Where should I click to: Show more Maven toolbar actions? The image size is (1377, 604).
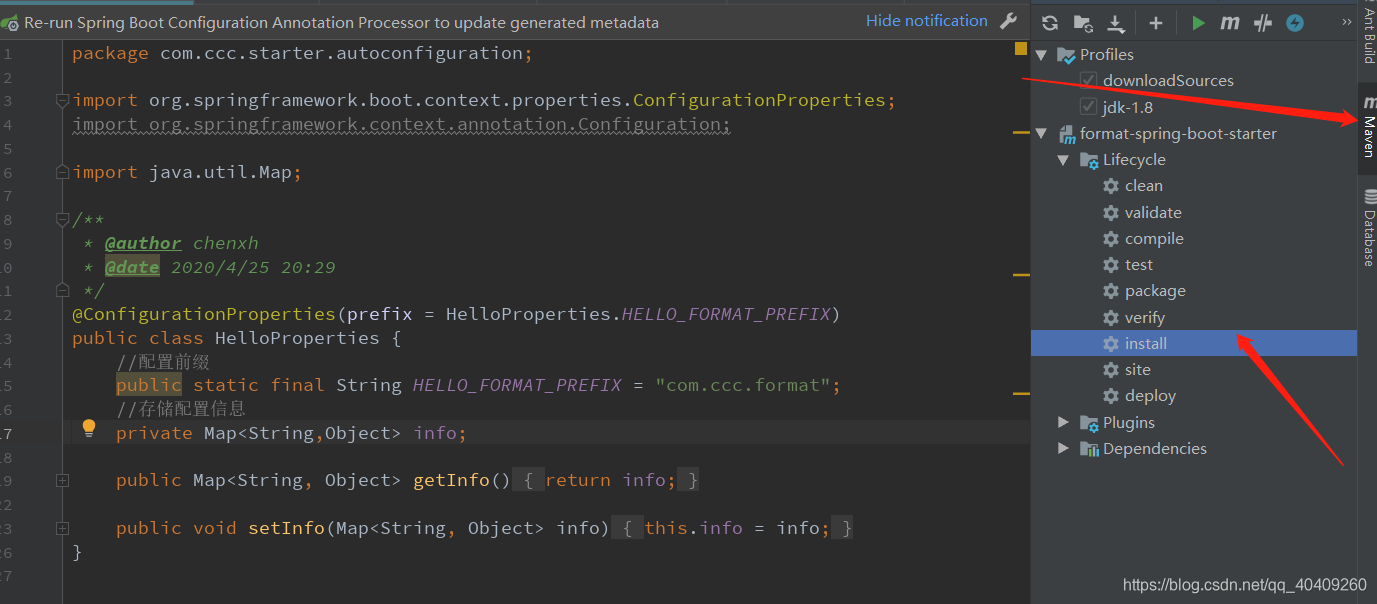[x=1346, y=22]
